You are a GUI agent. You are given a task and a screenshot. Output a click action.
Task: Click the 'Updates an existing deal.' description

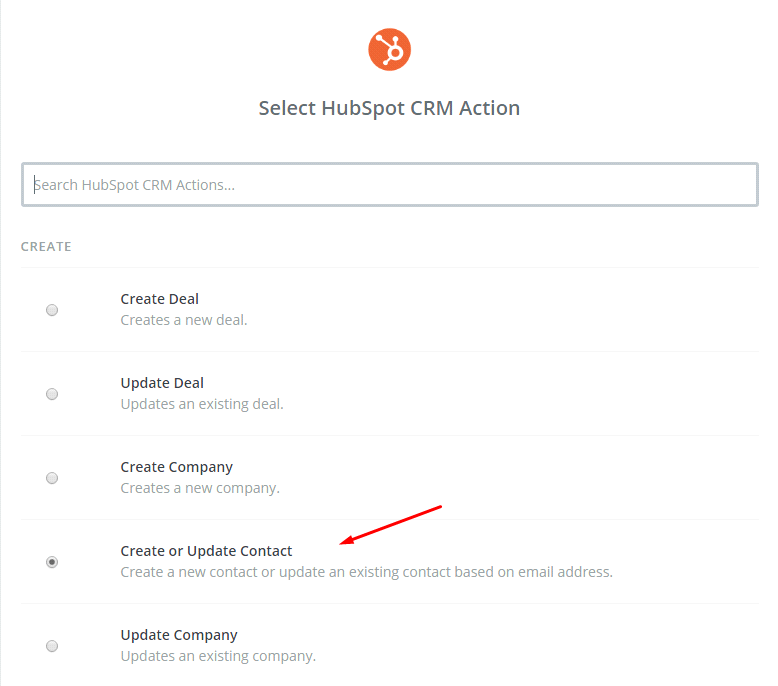202,404
